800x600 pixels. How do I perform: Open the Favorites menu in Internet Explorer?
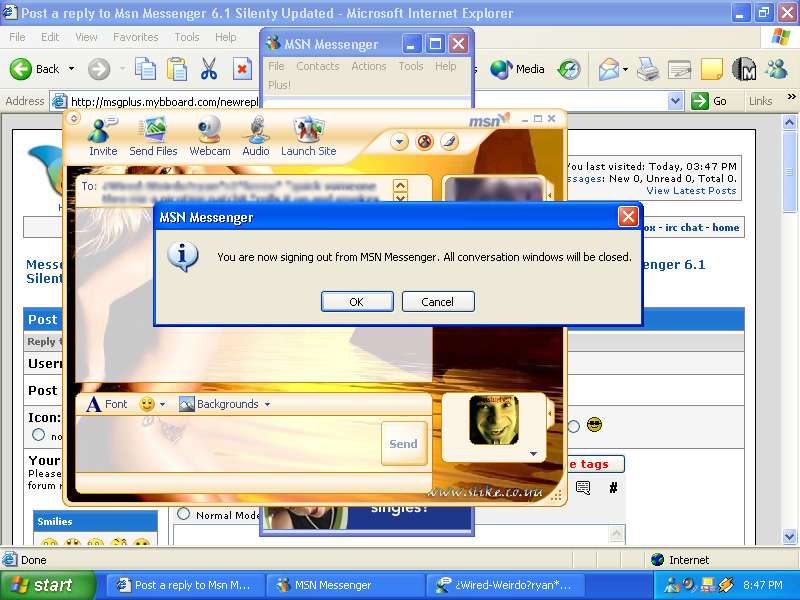(x=135, y=37)
